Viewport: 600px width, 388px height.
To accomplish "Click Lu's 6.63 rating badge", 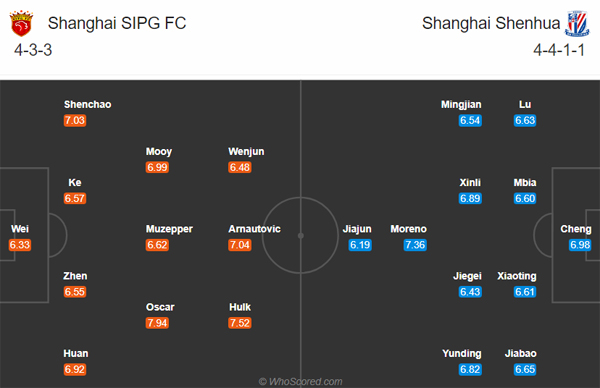I will [525, 121].
